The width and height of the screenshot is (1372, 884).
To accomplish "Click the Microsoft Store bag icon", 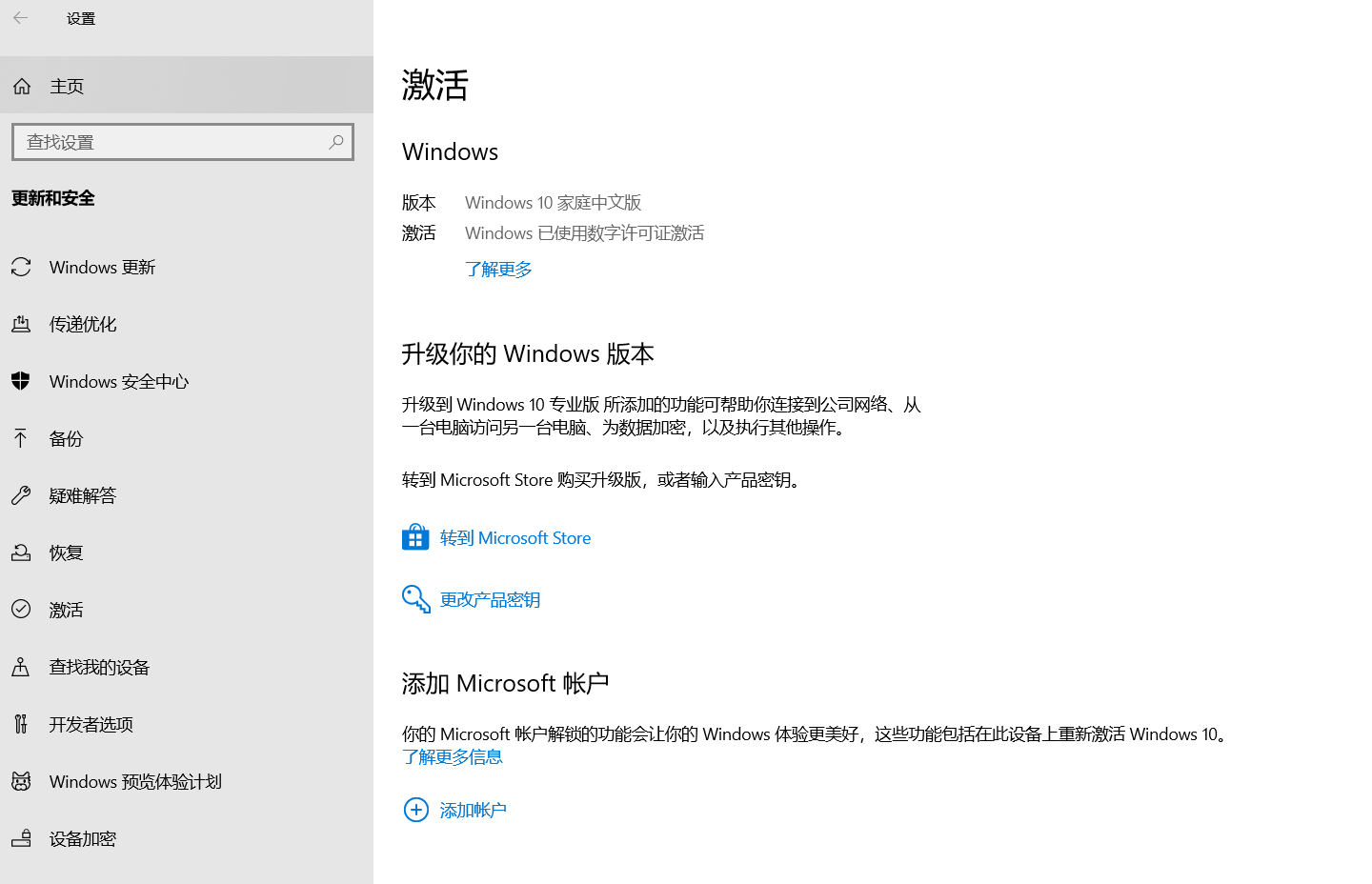I will (415, 537).
